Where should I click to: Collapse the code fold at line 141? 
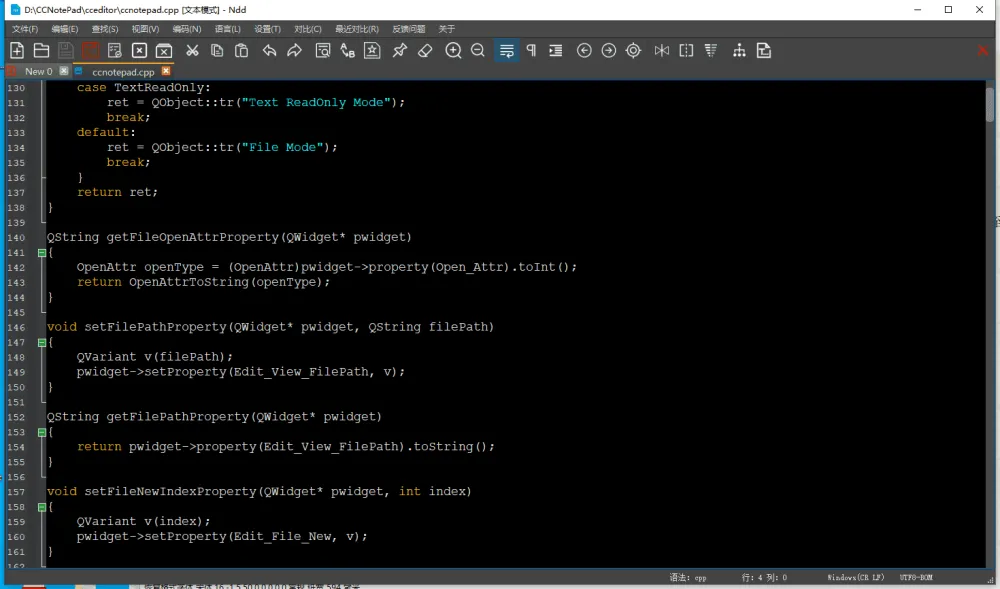coord(41,253)
